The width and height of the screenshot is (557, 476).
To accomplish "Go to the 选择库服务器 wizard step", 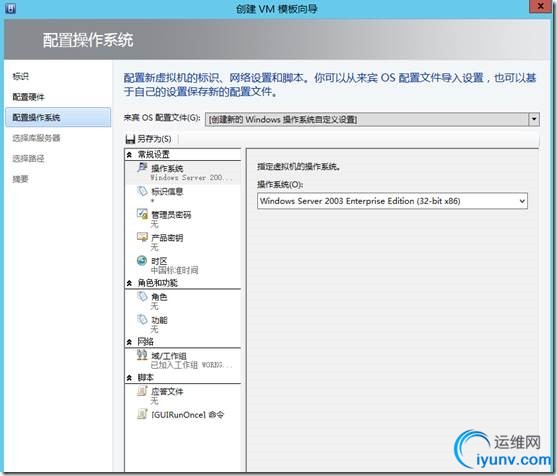I will click(36, 138).
